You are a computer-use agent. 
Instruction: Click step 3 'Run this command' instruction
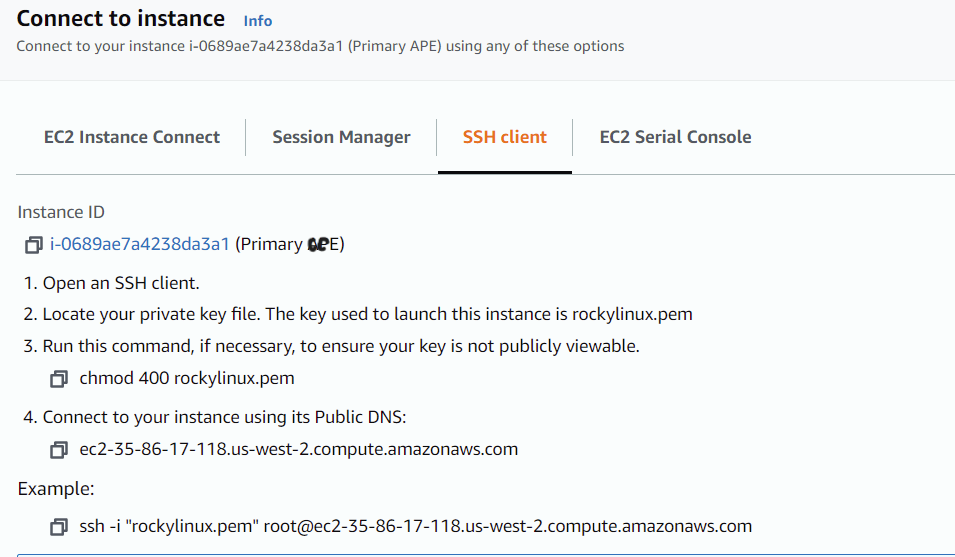pos(331,346)
